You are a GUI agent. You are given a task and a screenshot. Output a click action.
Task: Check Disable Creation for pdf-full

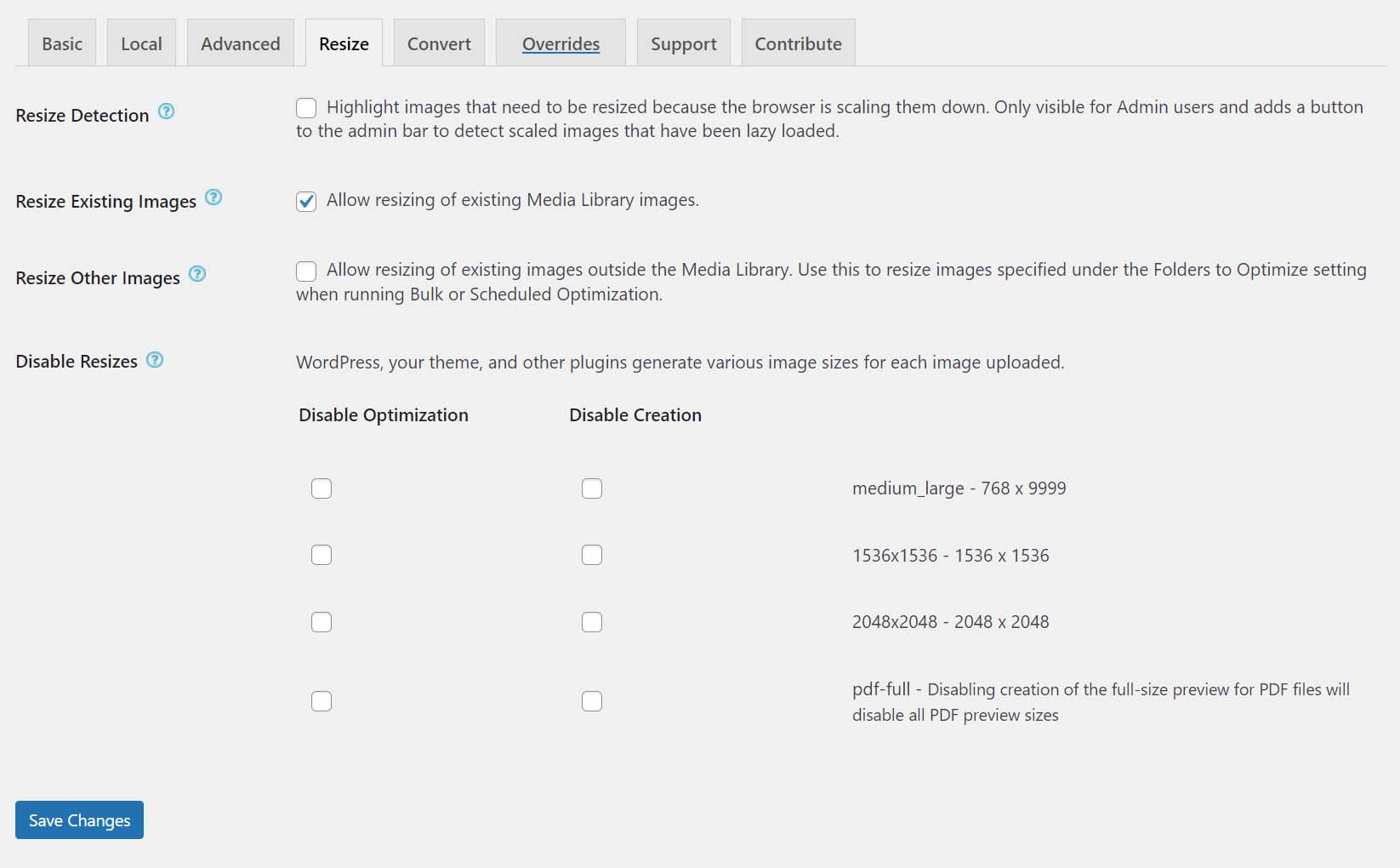click(x=592, y=701)
